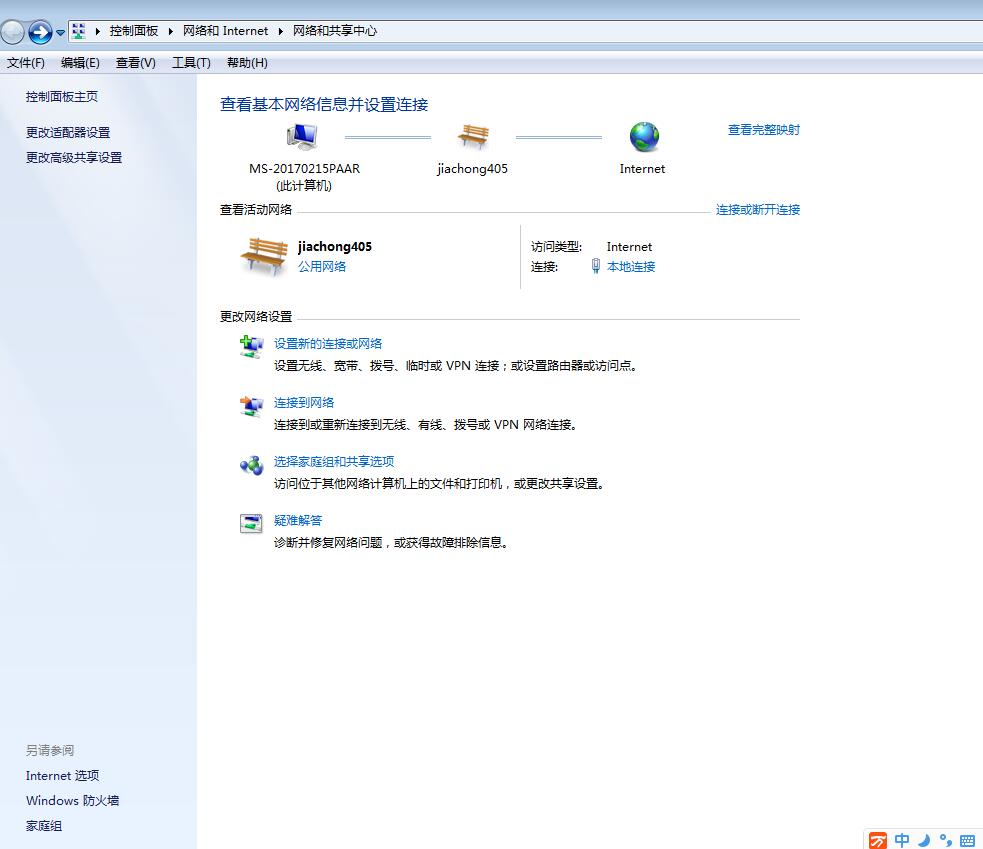The width and height of the screenshot is (983, 849).
Task: Click the network plug icon beside 本地连接
Action: point(596,266)
